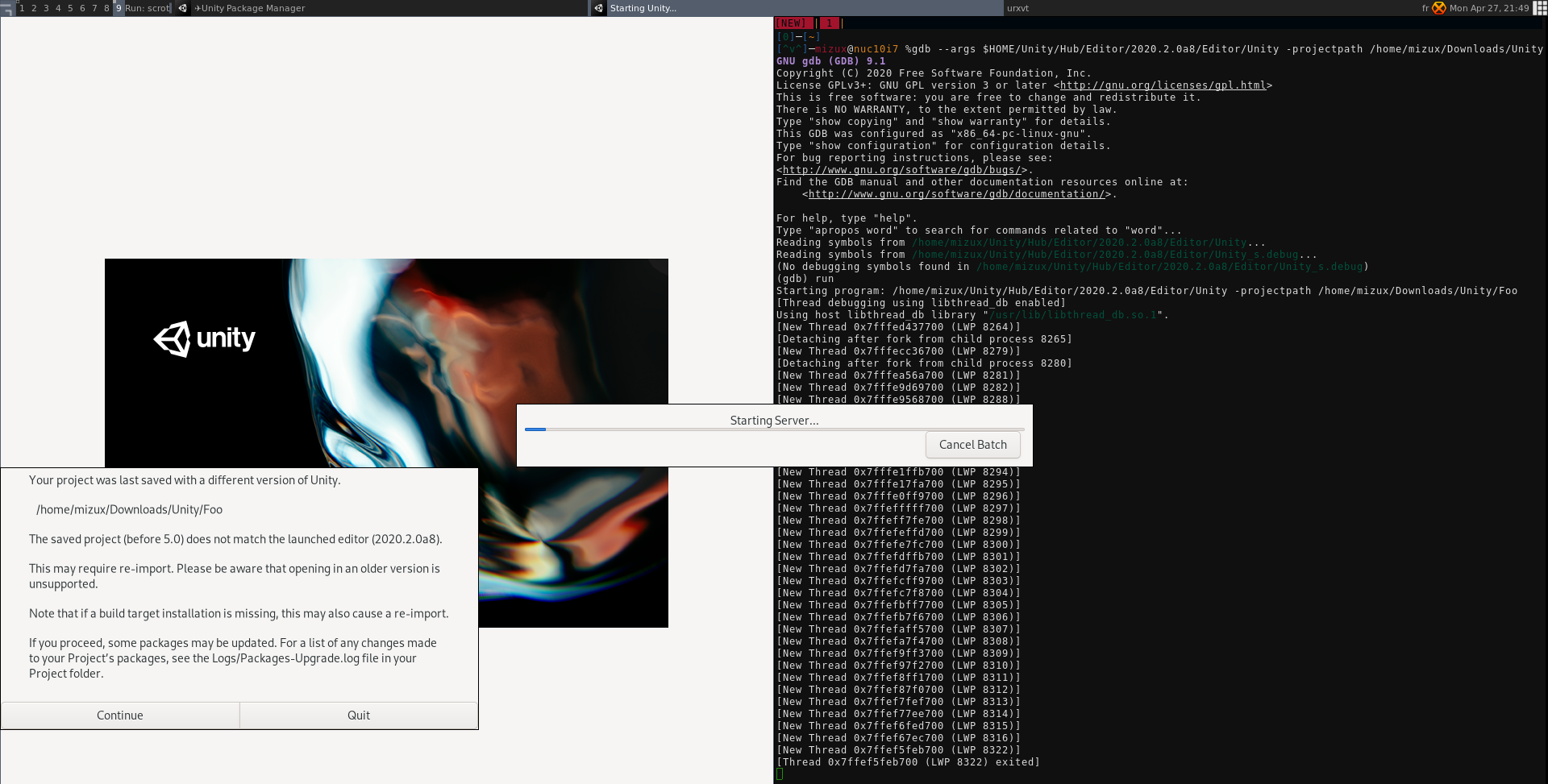Click the Unity icon beside Starting Unity
This screenshot has height=784, width=1548.
tap(599, 8)
